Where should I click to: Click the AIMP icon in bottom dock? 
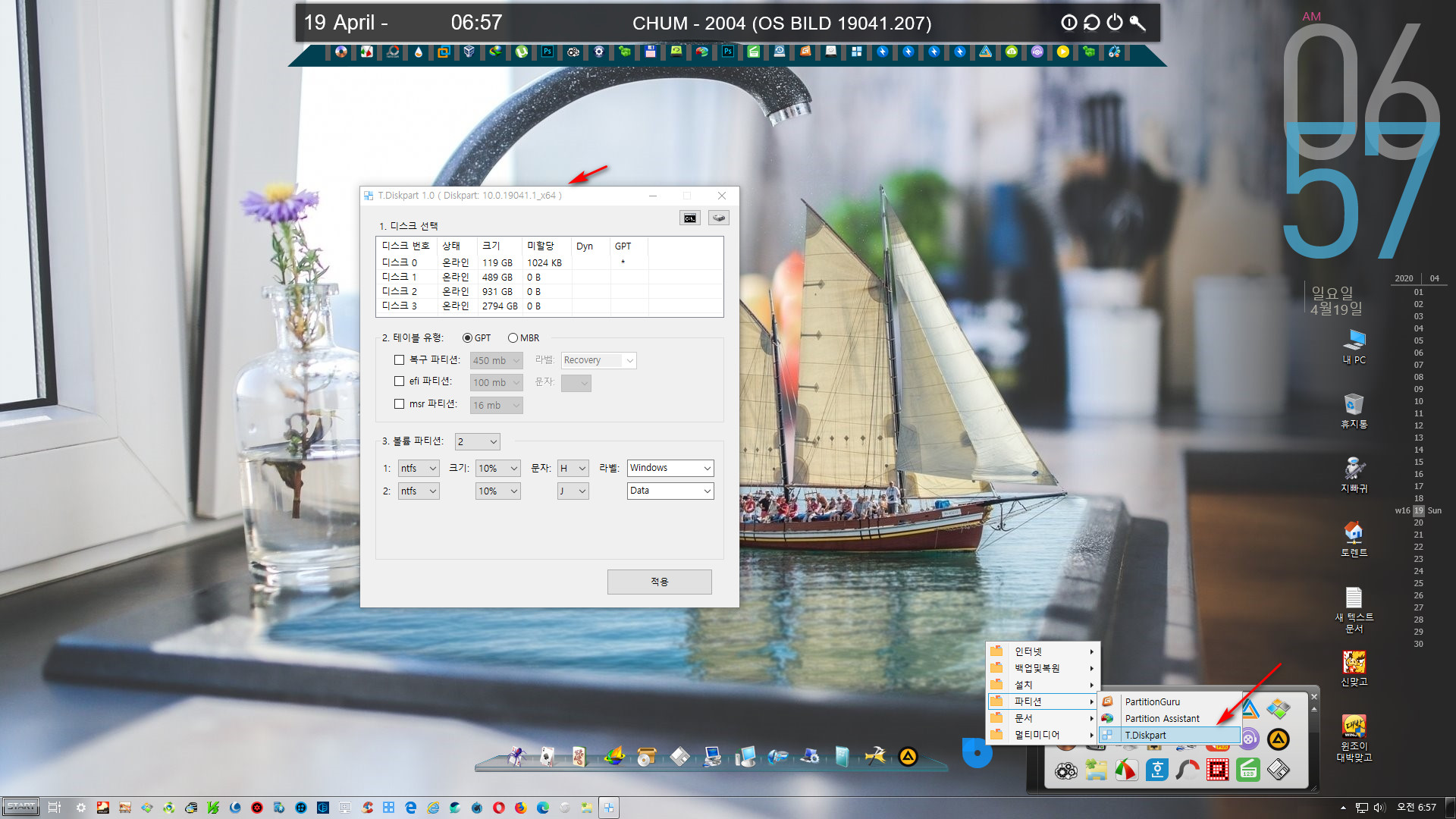908,756
